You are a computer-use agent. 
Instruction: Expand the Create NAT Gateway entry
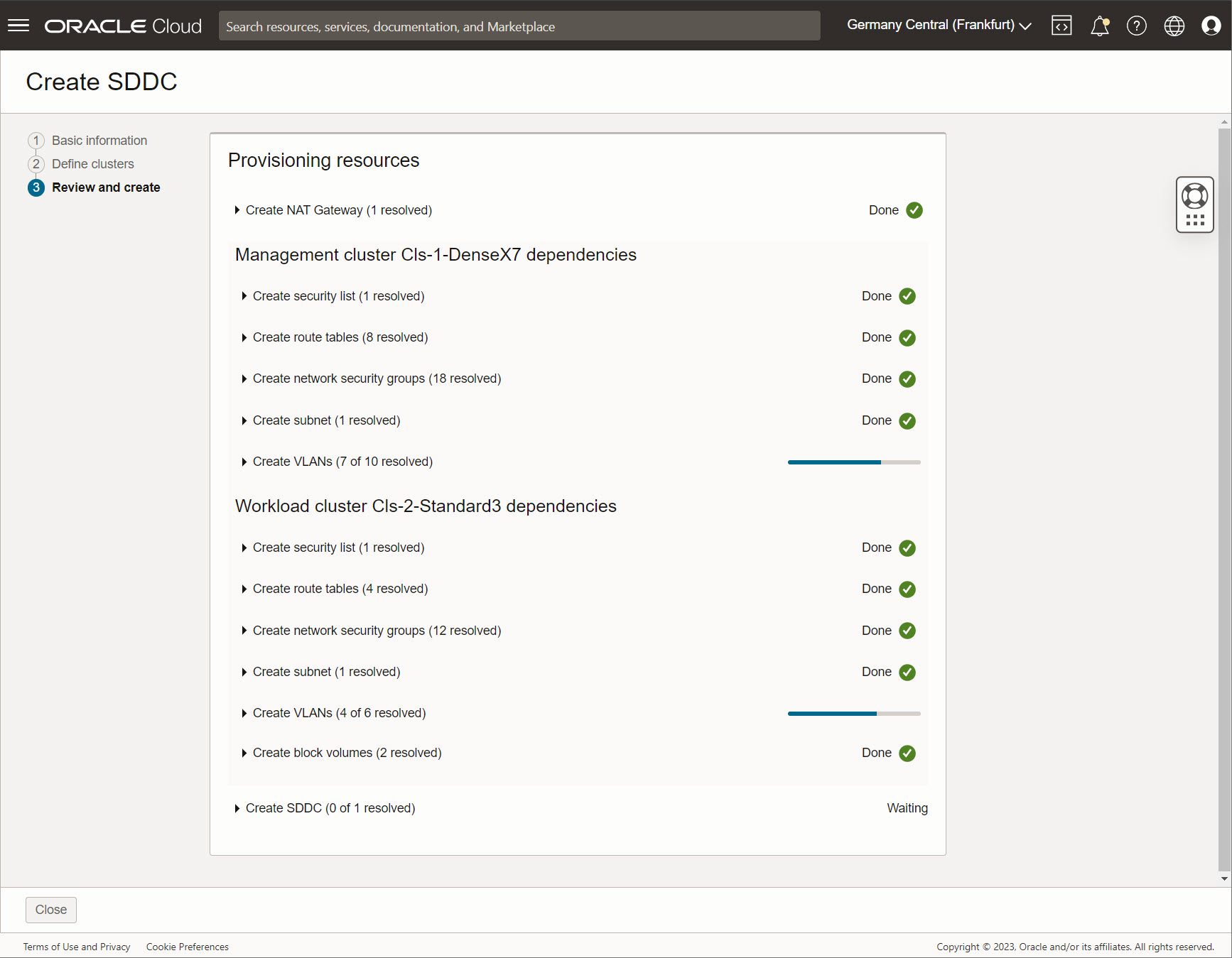237,209
